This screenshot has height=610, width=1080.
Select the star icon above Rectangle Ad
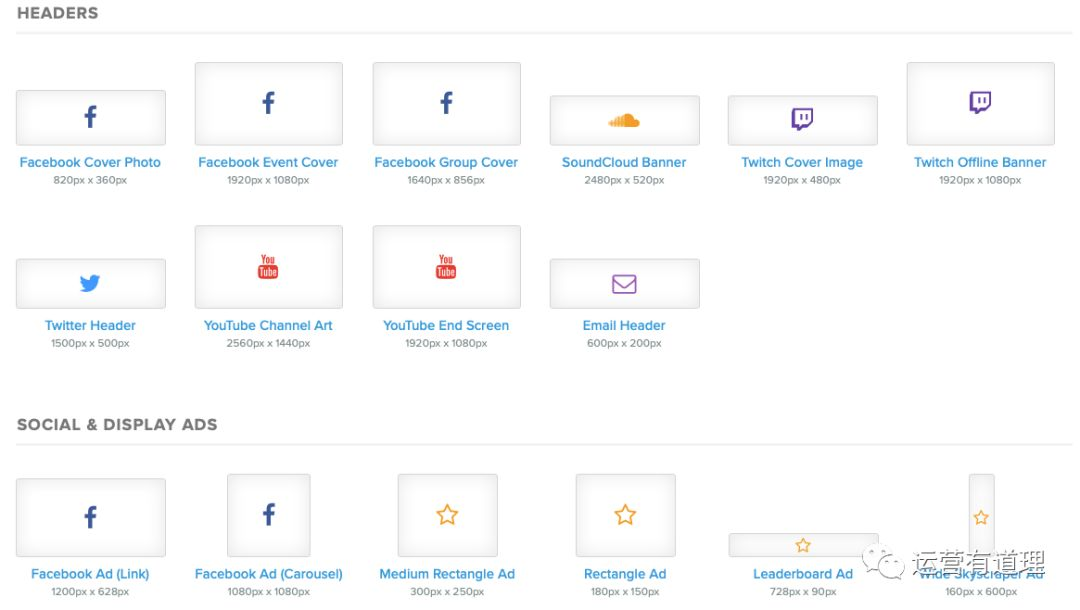[x=625, y=514]
